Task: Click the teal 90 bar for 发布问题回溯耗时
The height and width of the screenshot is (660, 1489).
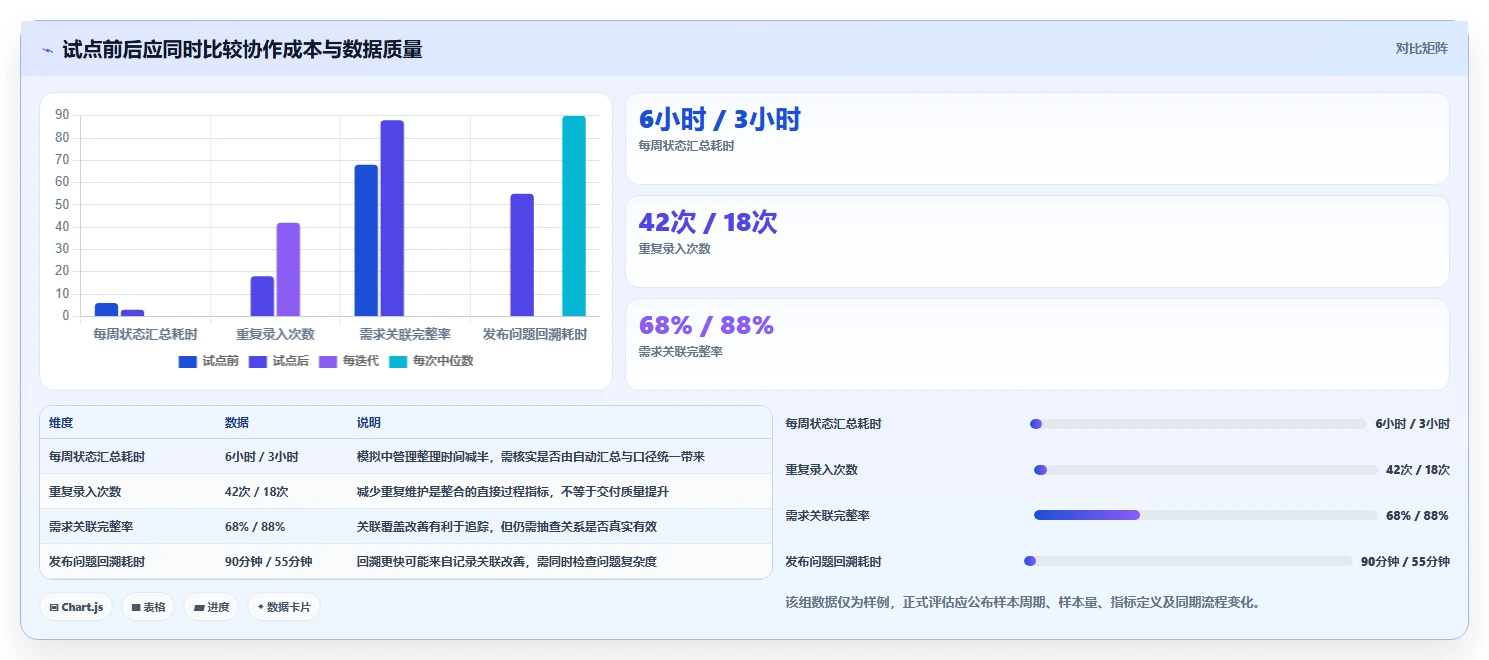Action: point(574,216)
